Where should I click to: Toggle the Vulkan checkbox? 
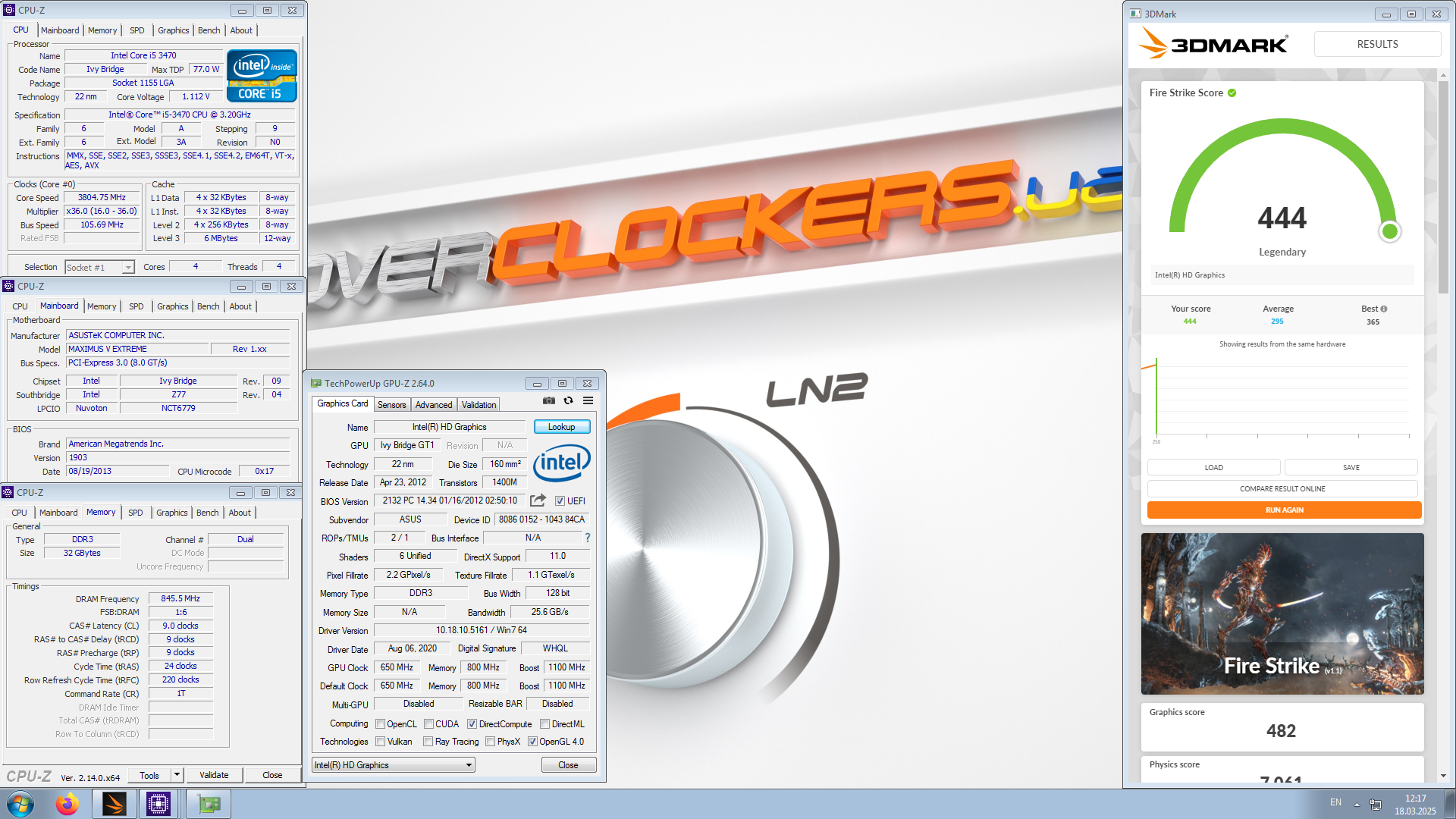[x=380, y=742]
